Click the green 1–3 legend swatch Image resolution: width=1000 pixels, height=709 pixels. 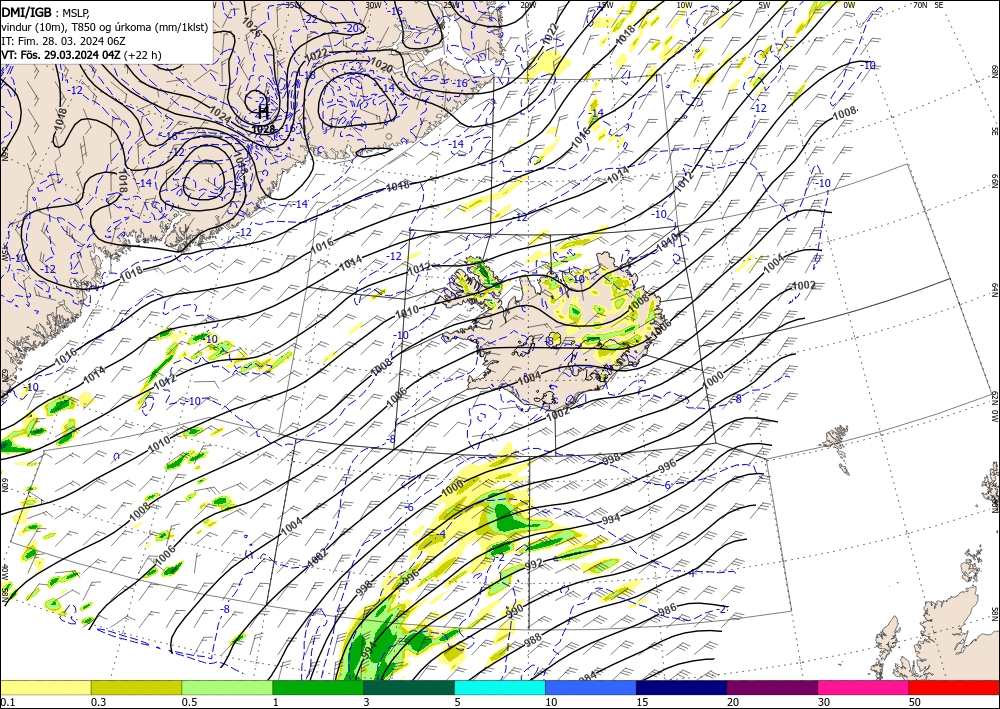point(318,687)
